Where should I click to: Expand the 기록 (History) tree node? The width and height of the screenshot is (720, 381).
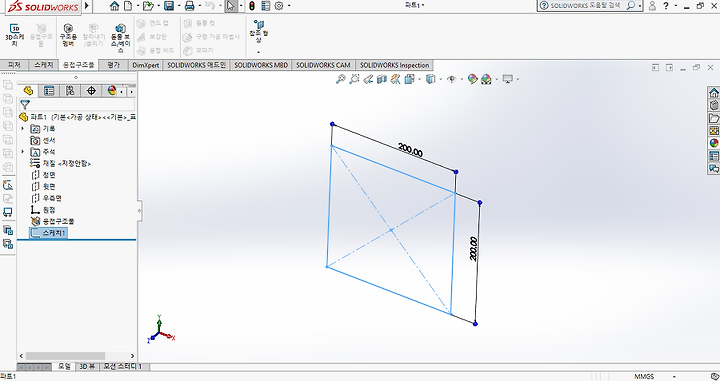[x=22, y=129]
